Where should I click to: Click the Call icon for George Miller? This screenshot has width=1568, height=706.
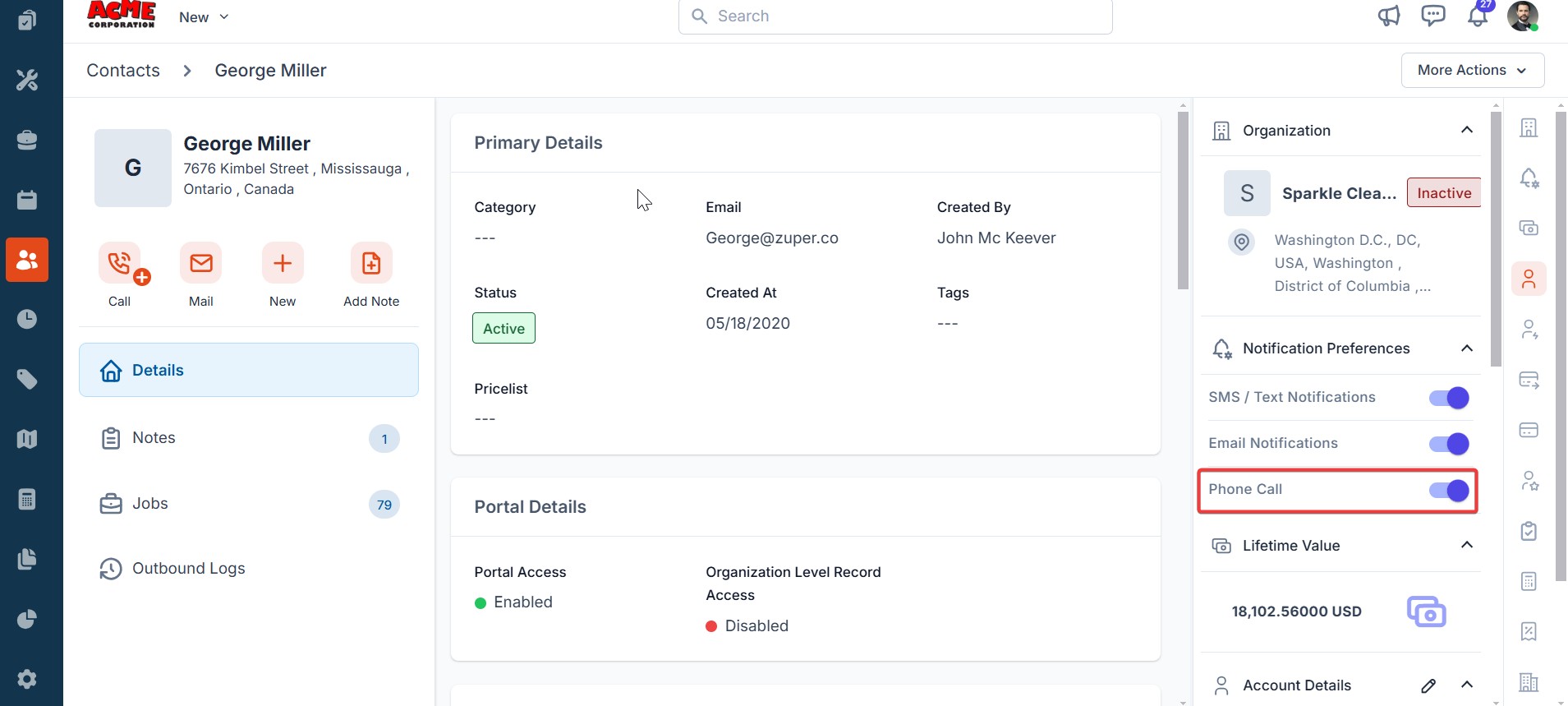point(120,264)
